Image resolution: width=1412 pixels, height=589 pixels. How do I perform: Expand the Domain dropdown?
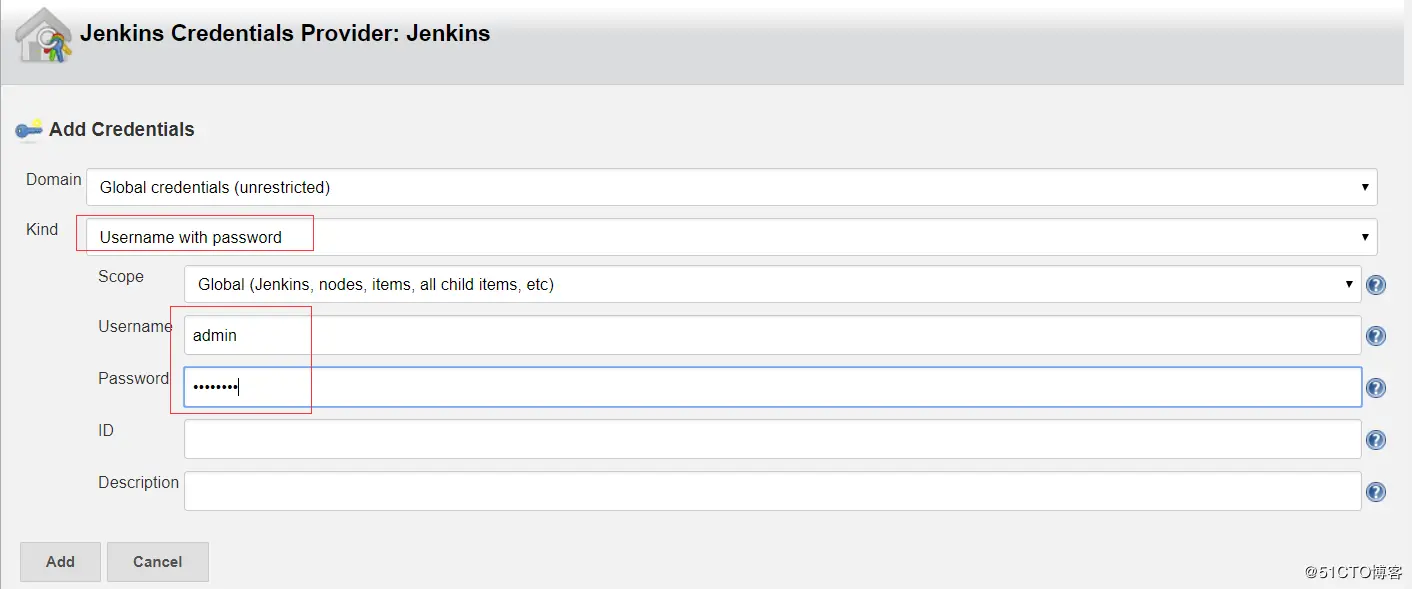pyautogui.click(x=731, y=187)
